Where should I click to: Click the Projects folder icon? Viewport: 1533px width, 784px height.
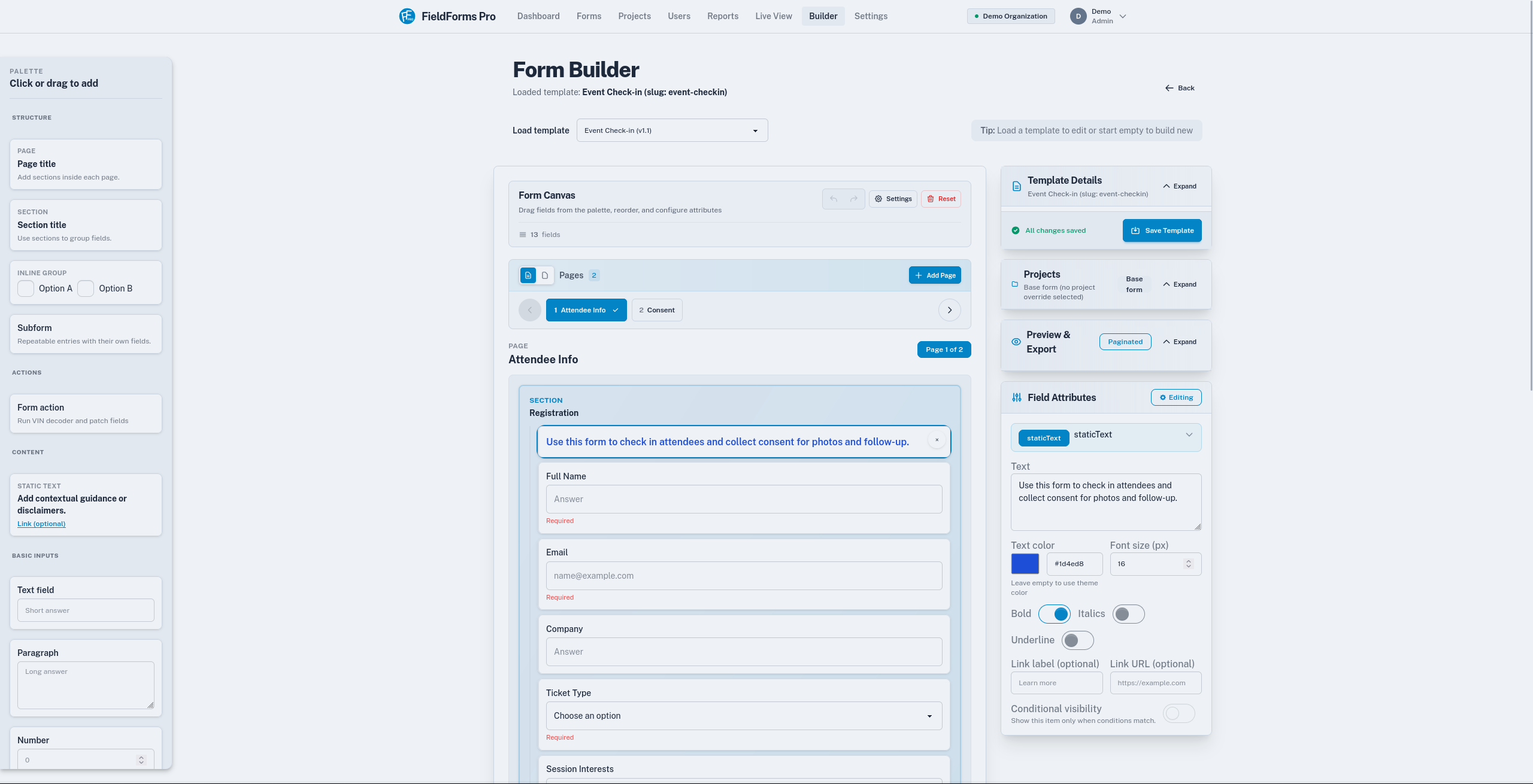pos(1015,284)
